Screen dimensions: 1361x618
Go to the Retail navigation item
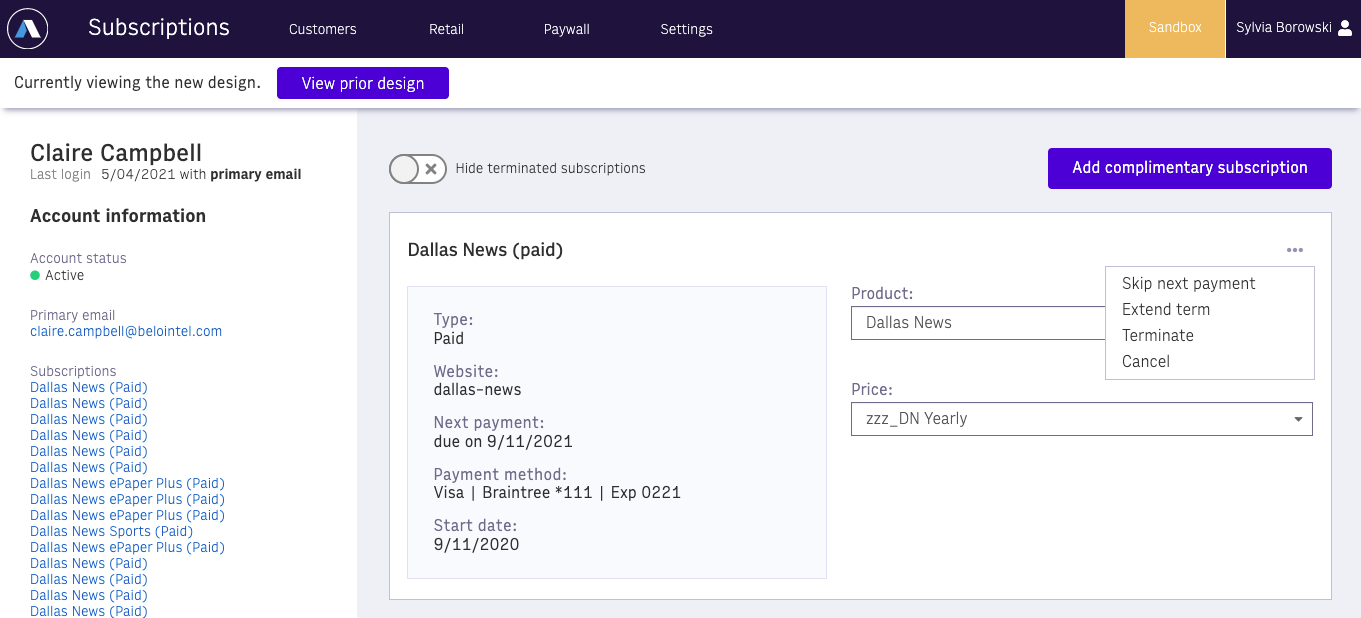coord(446,29)
